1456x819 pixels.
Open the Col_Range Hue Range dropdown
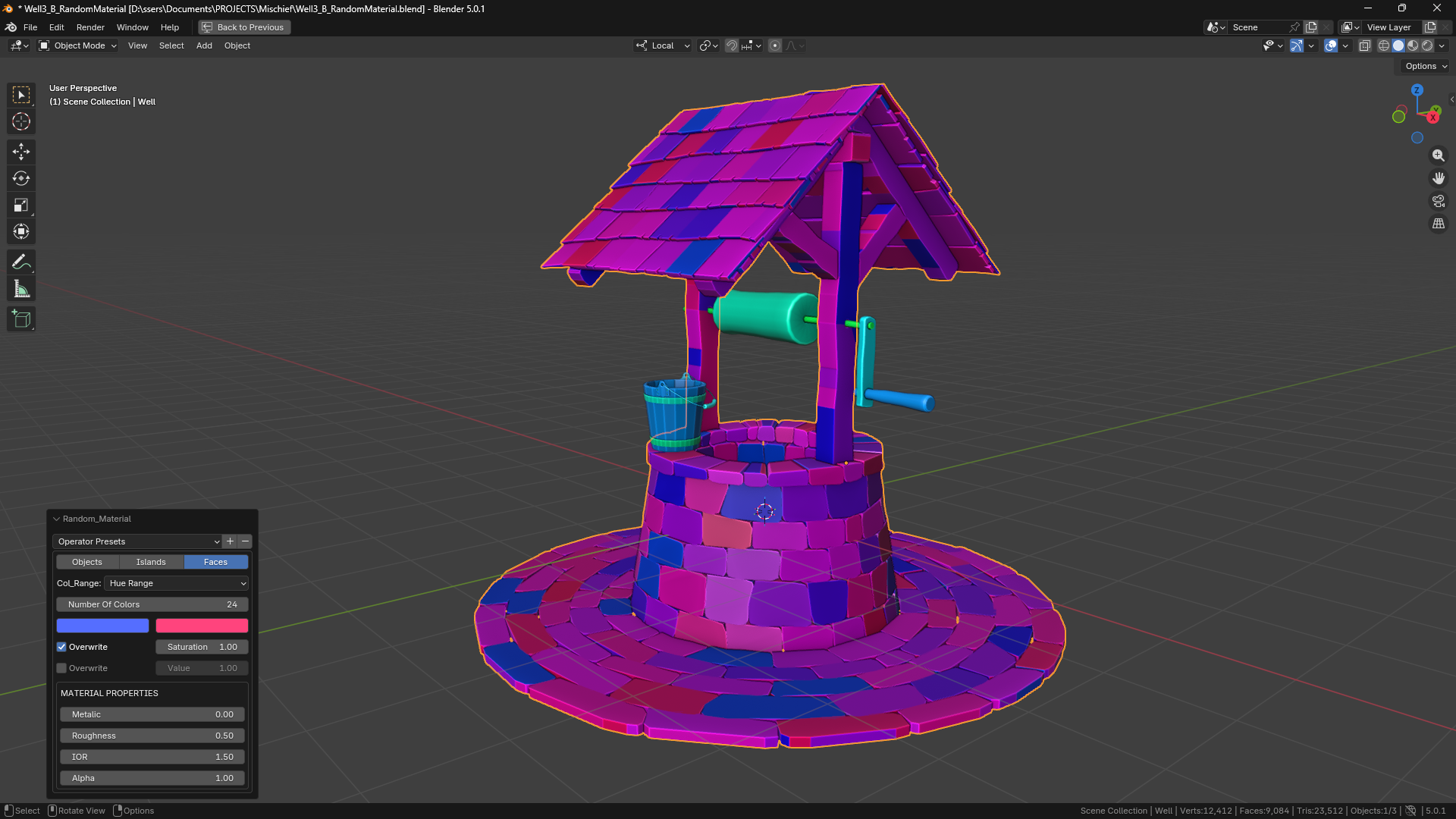177,583
